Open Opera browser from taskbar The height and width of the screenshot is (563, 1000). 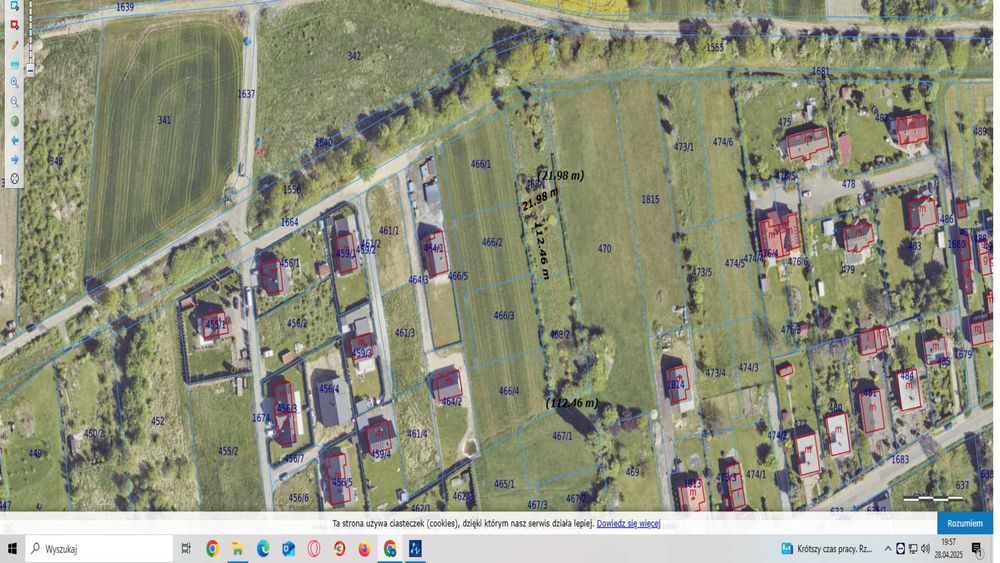[314, 548]
